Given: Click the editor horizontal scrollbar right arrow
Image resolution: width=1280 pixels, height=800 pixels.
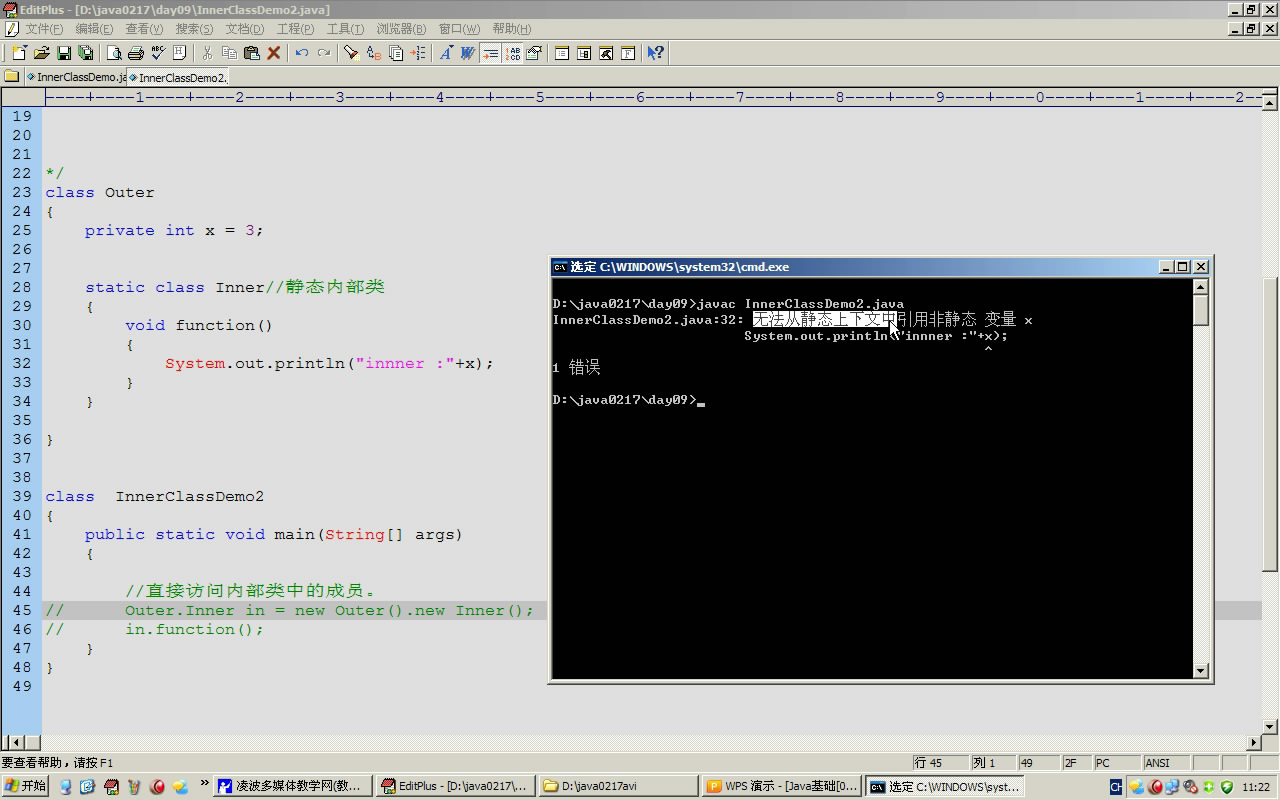Looking at the screenshot, I should [1254, 743].
